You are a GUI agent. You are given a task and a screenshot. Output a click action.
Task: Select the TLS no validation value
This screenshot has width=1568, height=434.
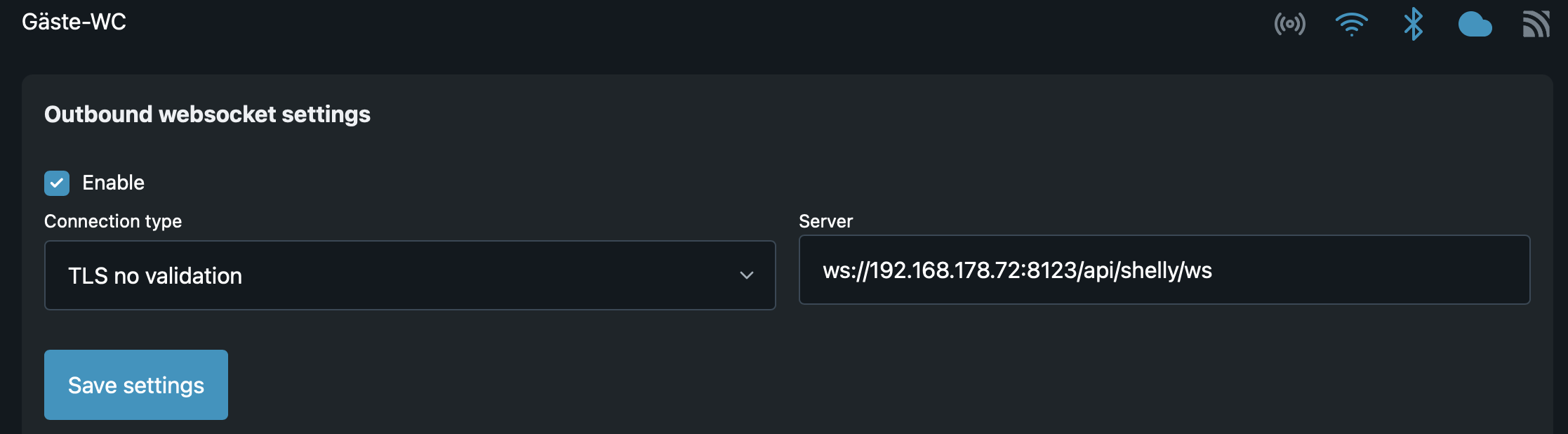click(155, 276)
